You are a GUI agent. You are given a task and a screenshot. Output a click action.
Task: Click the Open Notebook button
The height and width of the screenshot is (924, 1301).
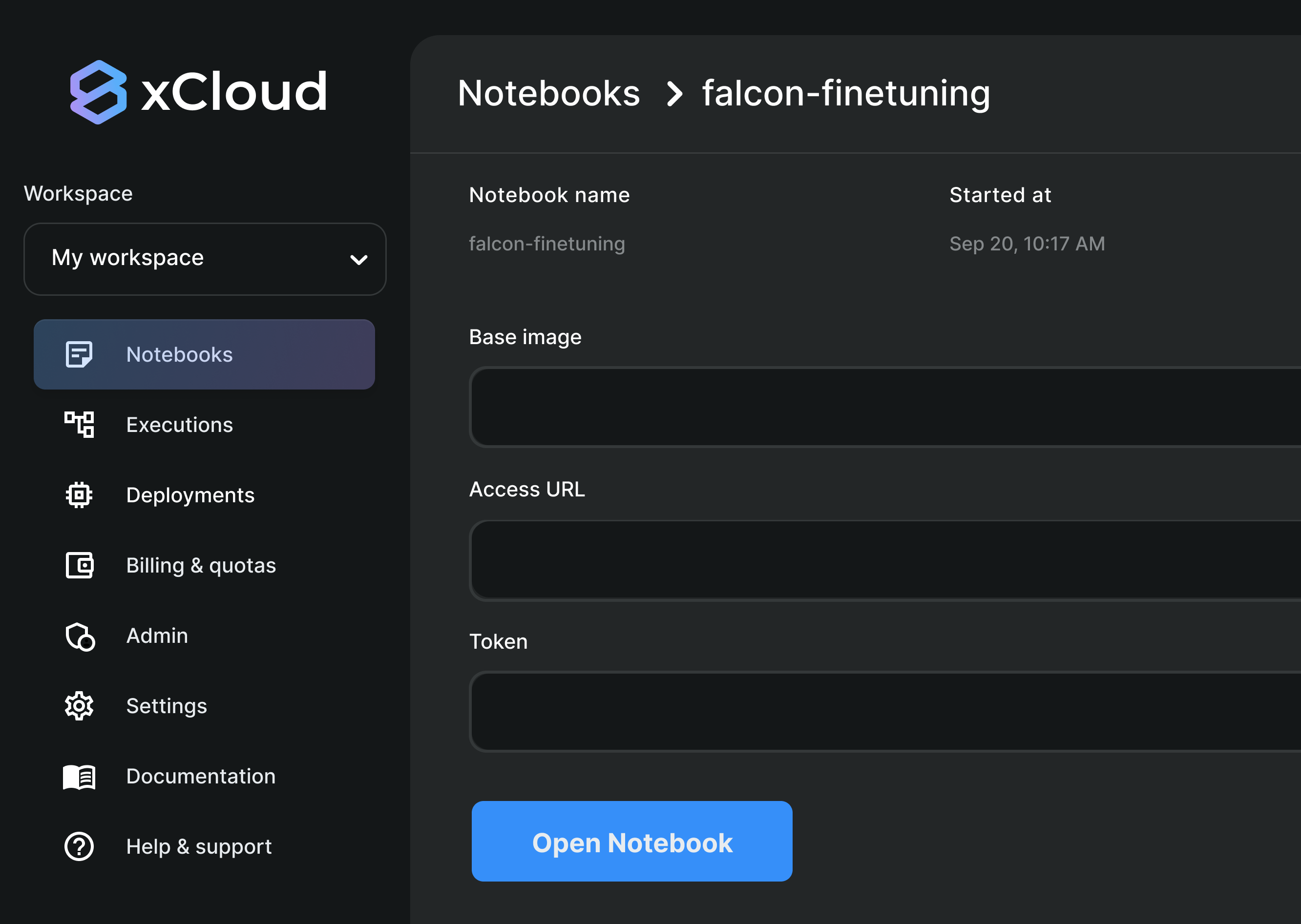[632, 841]
